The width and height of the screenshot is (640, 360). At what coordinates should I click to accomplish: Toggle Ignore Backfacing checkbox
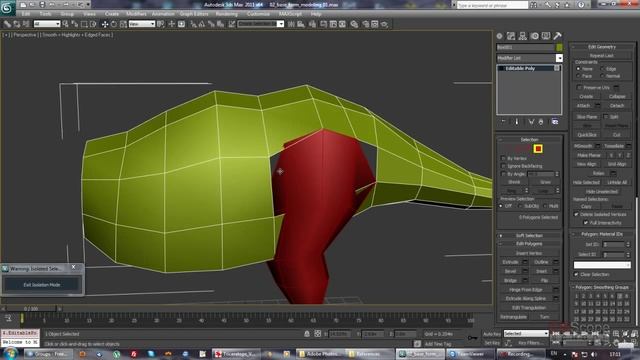tap(503, 166)
